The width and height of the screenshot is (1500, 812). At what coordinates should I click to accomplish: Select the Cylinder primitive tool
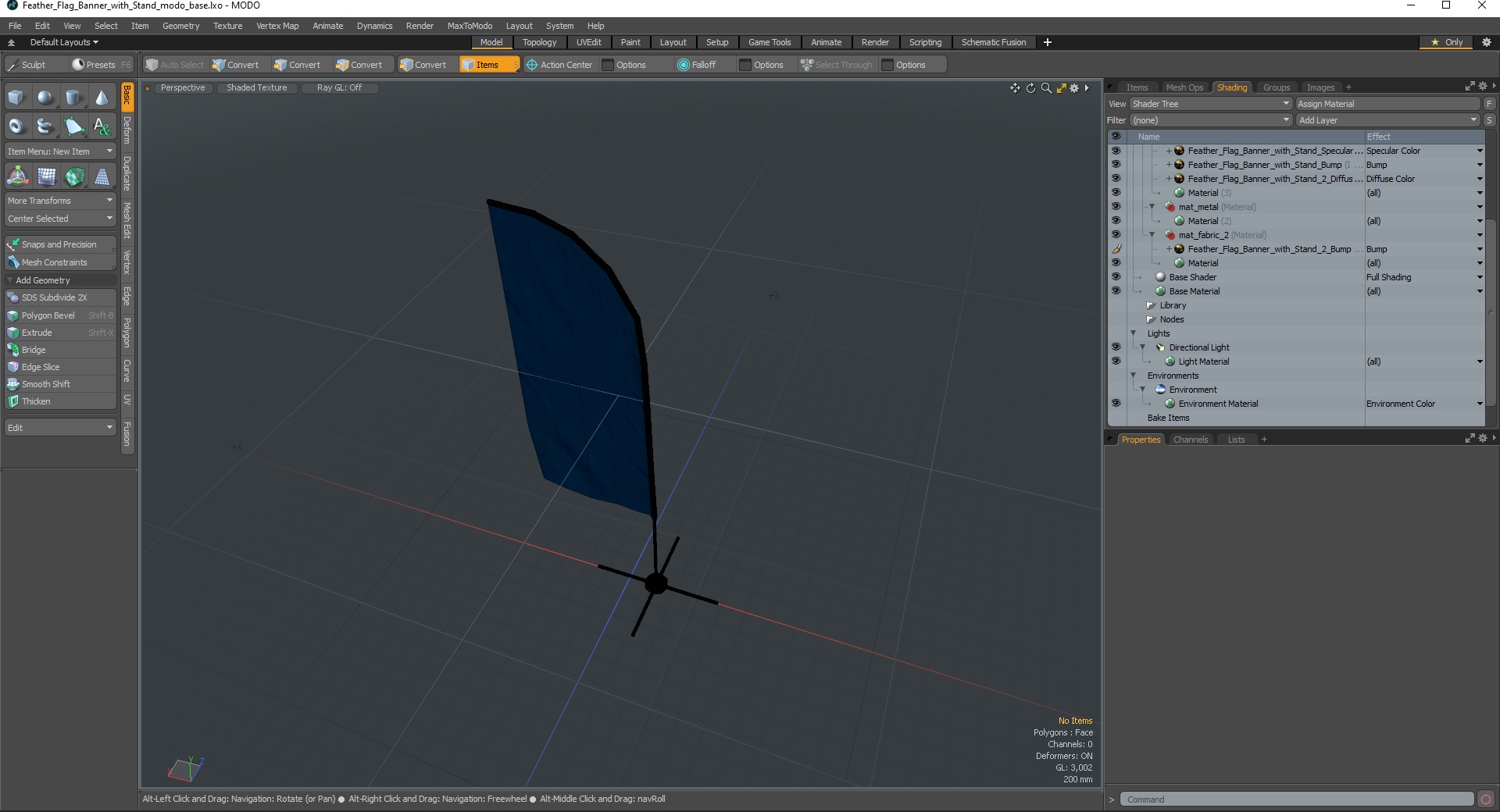coord(73,98)
